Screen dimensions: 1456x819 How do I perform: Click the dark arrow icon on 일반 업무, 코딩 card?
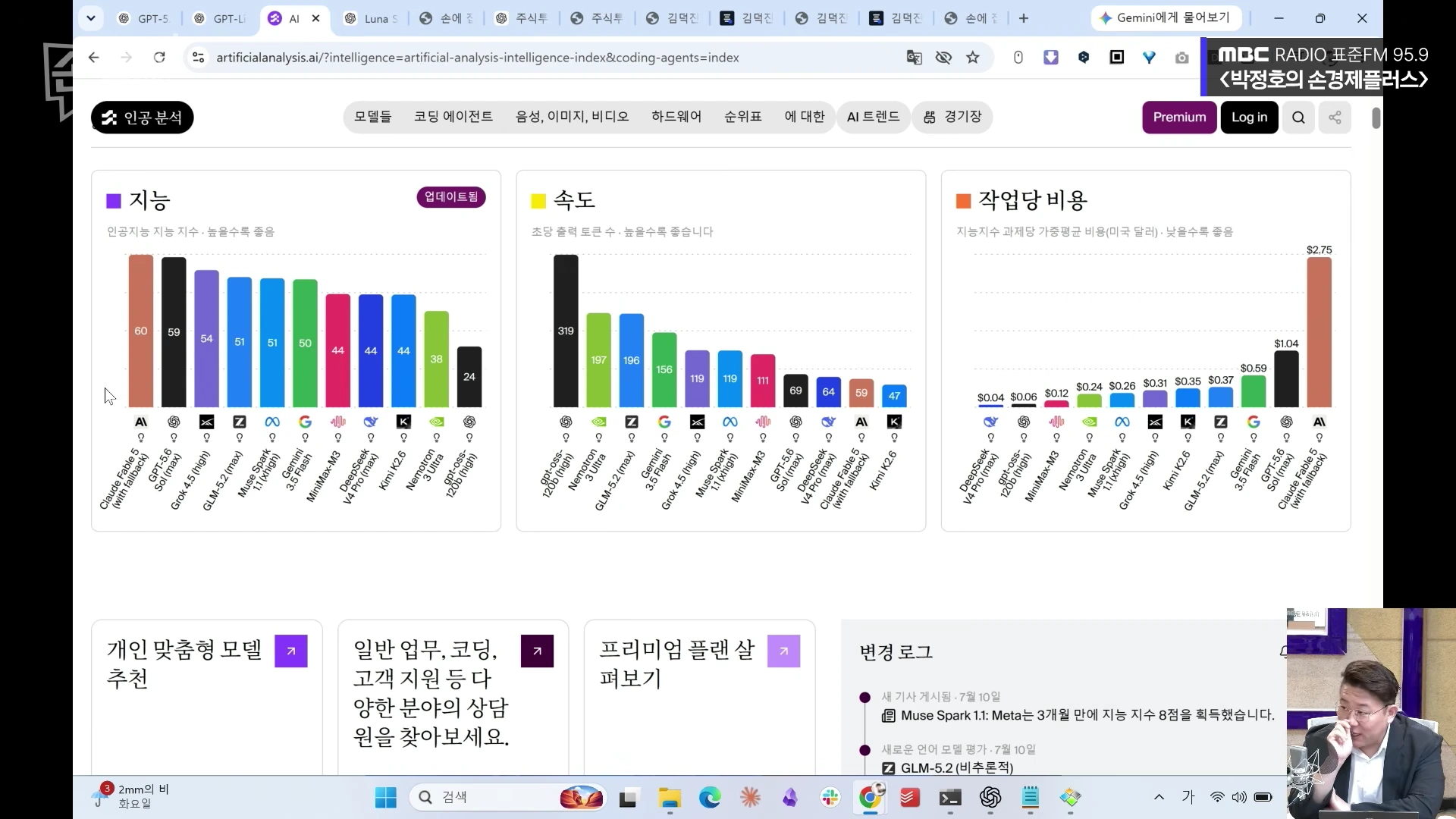(x=538, y=651)
